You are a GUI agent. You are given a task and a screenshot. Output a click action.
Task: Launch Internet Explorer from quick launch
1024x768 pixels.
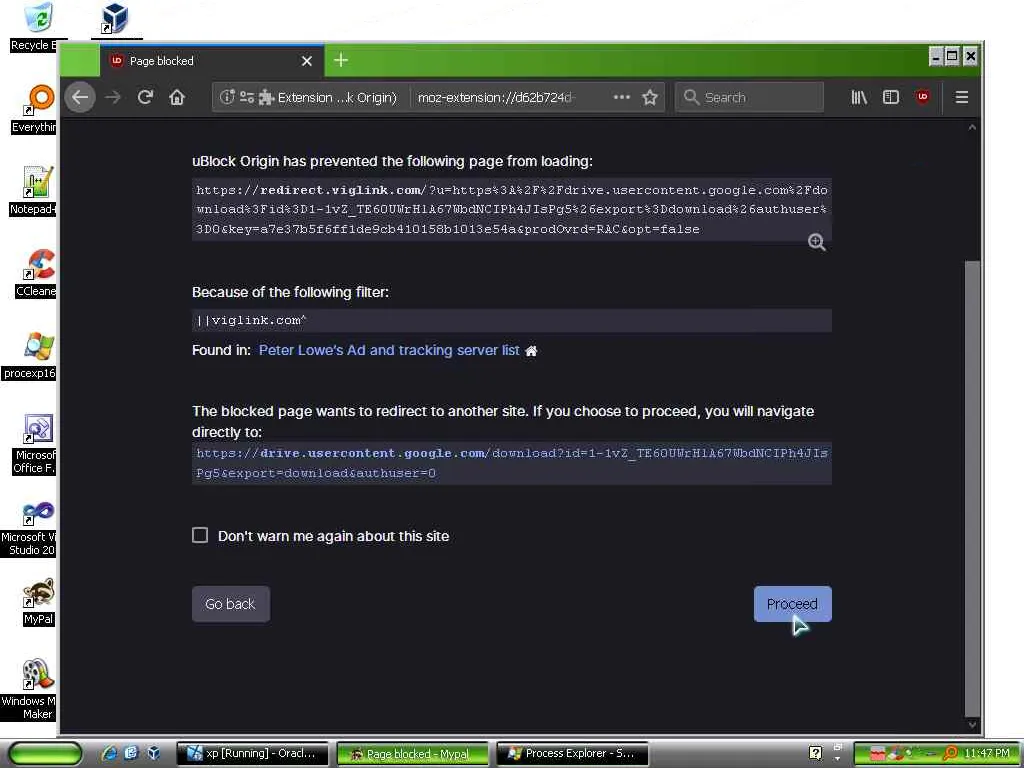pos(108,753)
